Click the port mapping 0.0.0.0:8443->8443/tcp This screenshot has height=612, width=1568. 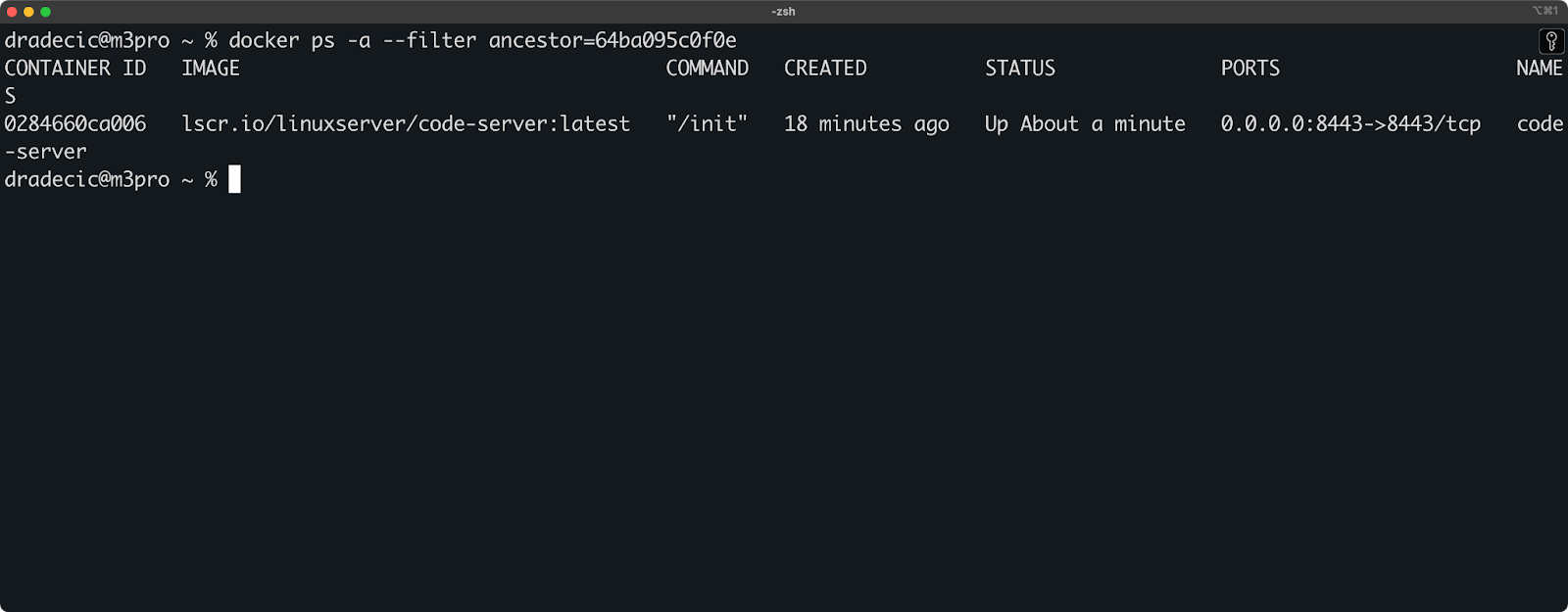1350,124
